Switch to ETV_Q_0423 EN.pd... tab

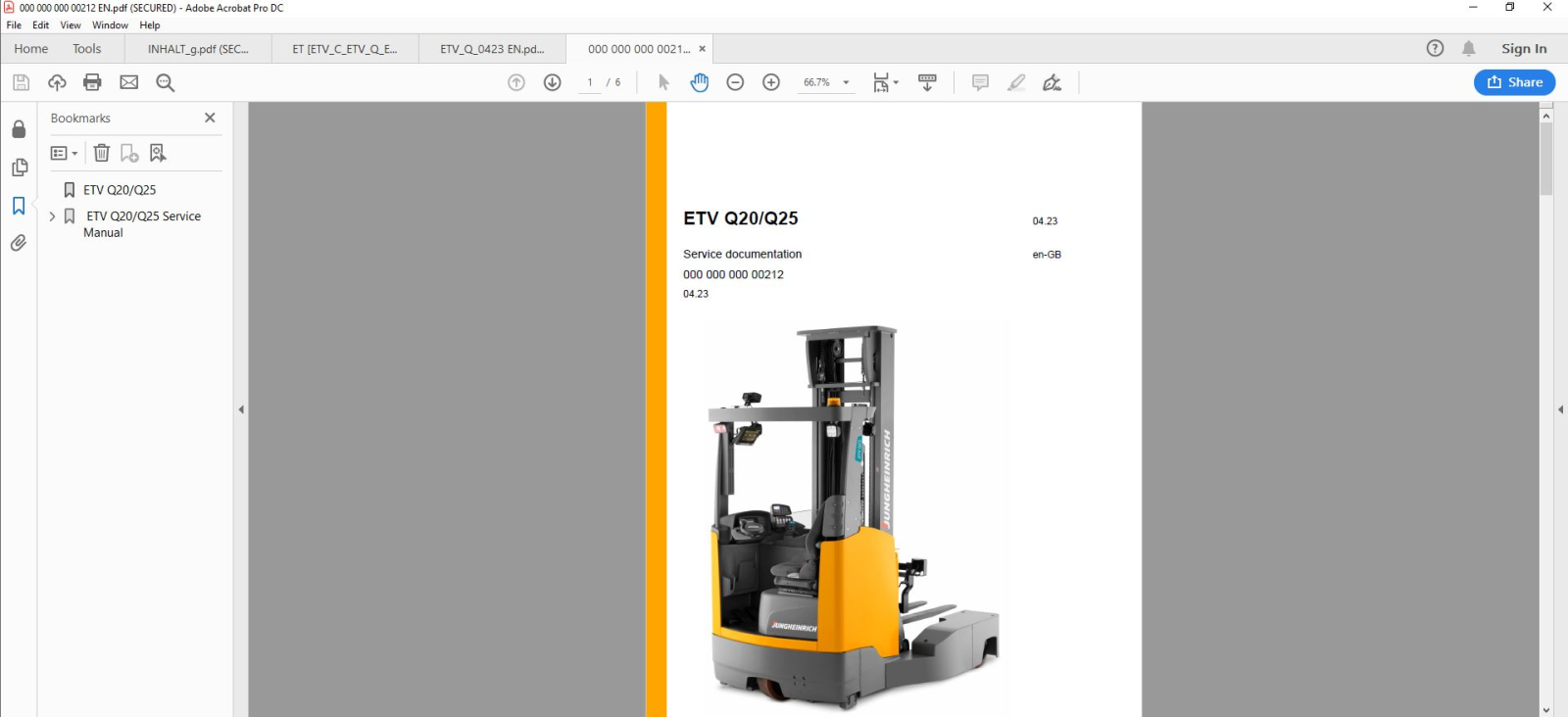click(x=492, y=49)
